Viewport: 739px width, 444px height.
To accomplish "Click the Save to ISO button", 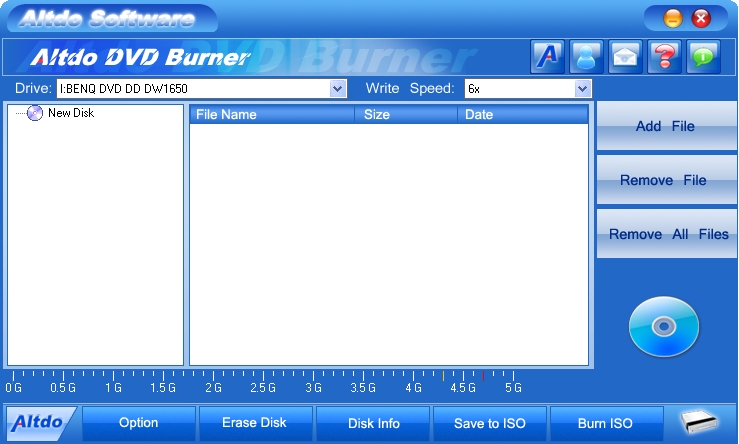I will [490, 423].
